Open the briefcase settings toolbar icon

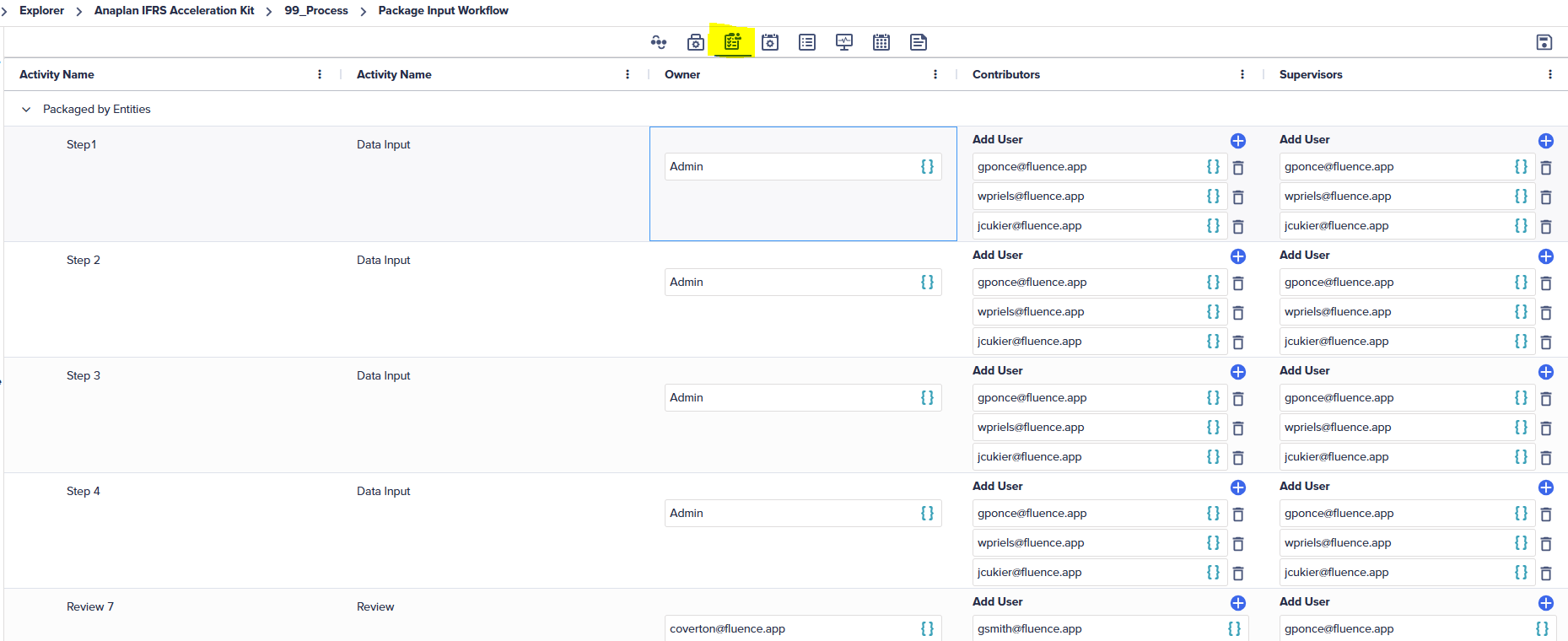(696, 42)
